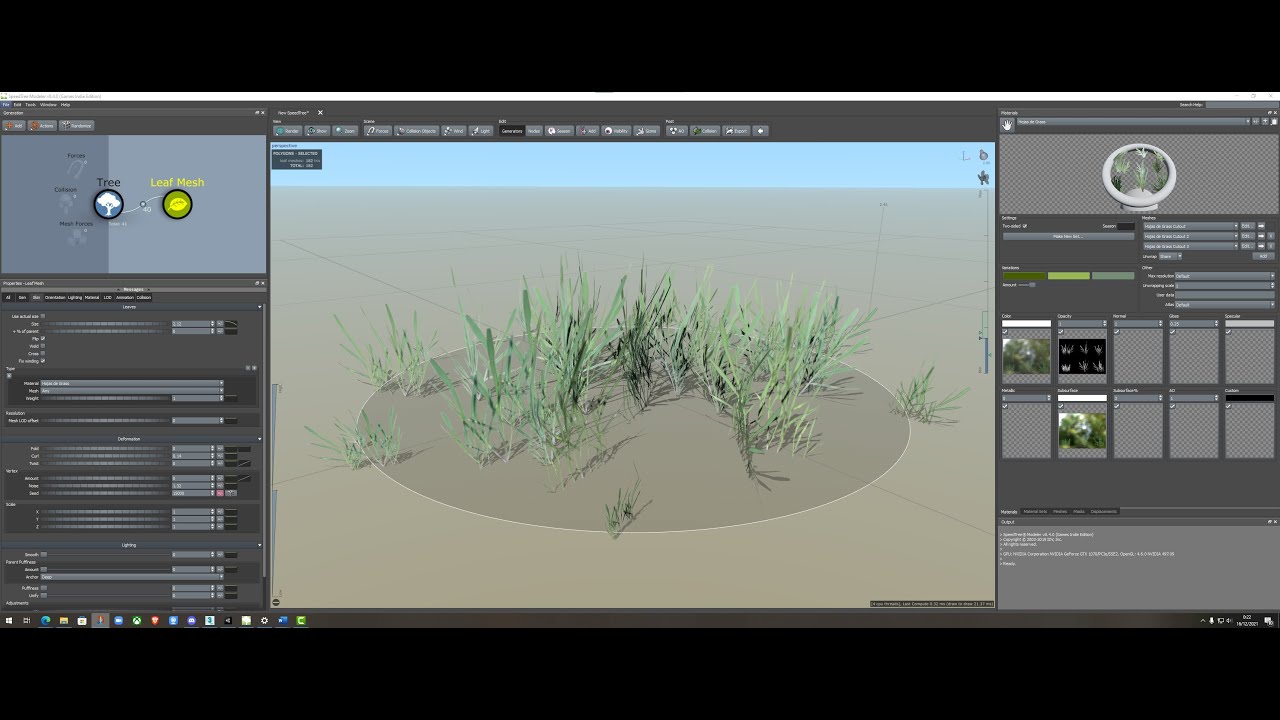Open the Windows Start menu
The height and width of the screenshot is (720, 1280).
10,620
